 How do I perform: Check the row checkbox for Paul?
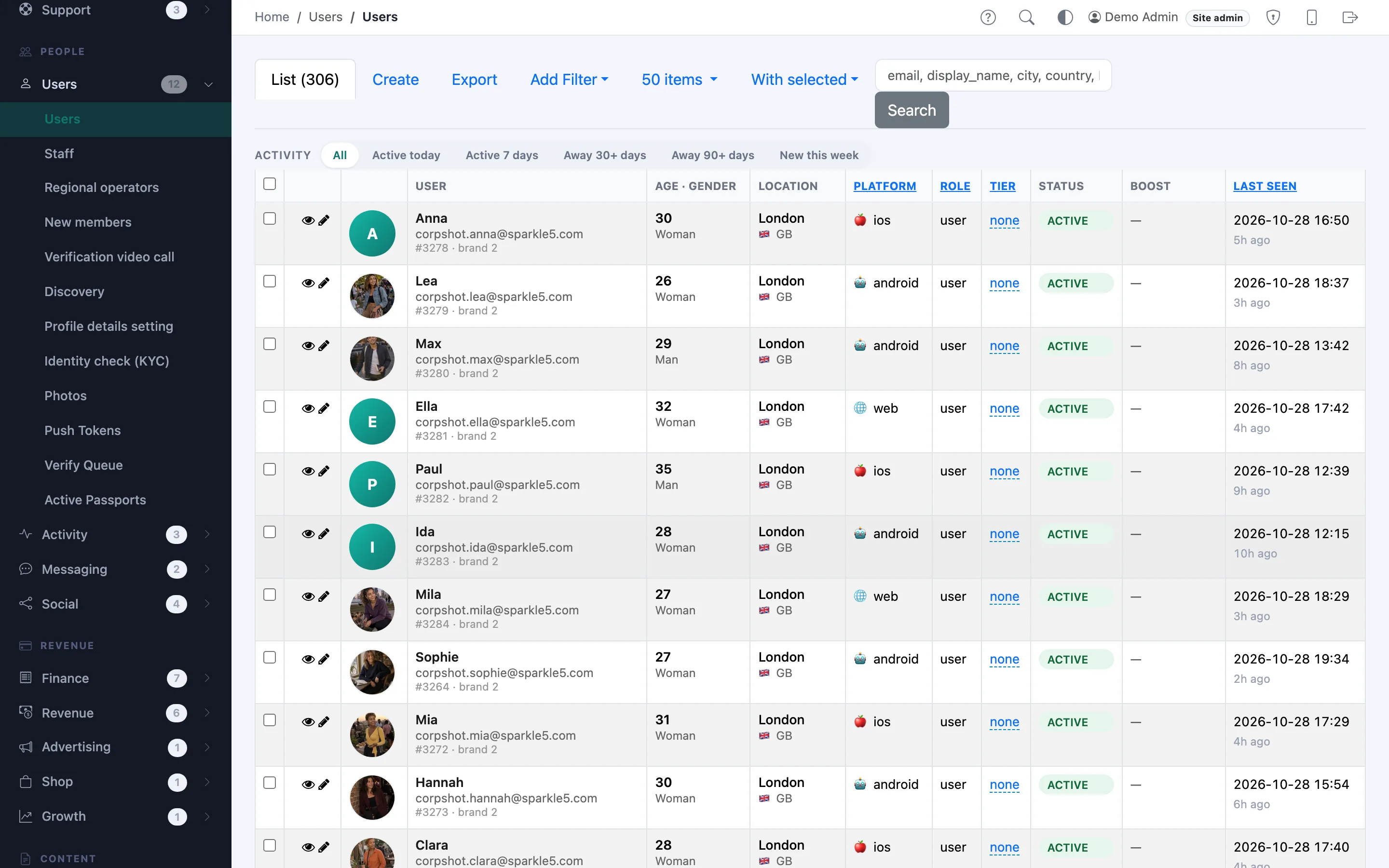tap(269, 469)
